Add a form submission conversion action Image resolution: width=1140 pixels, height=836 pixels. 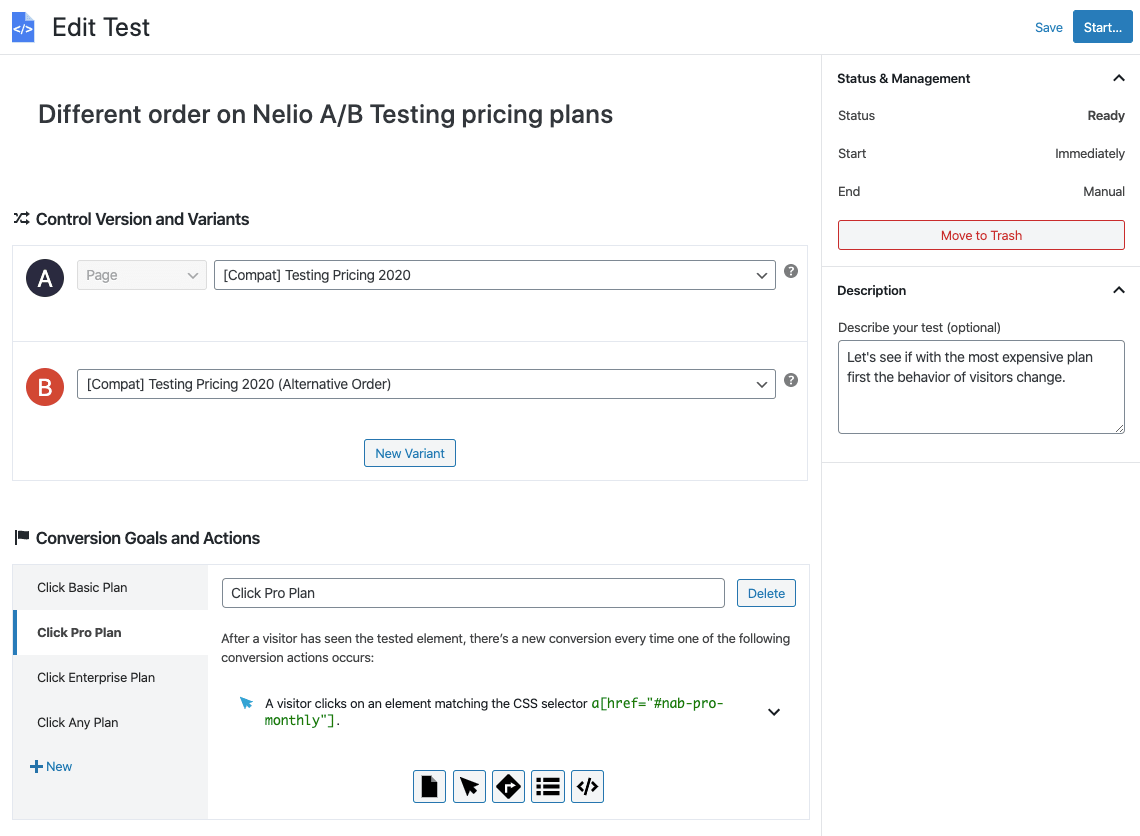tap(547, 786)
